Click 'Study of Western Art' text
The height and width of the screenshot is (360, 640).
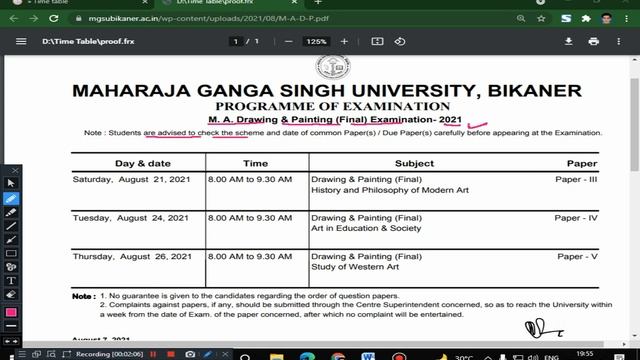[x=355, y=267]
